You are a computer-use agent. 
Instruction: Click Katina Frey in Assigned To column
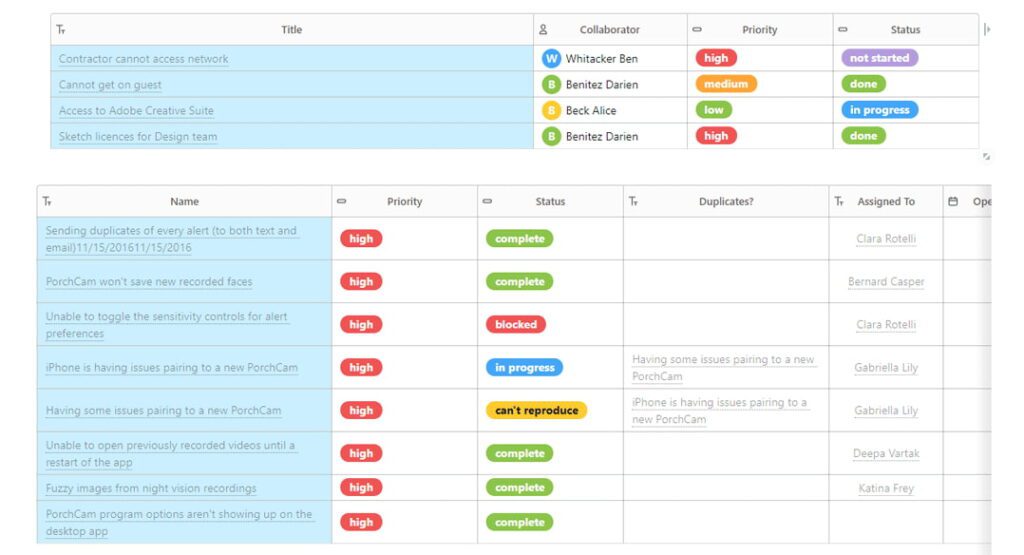tap(886, 488)
